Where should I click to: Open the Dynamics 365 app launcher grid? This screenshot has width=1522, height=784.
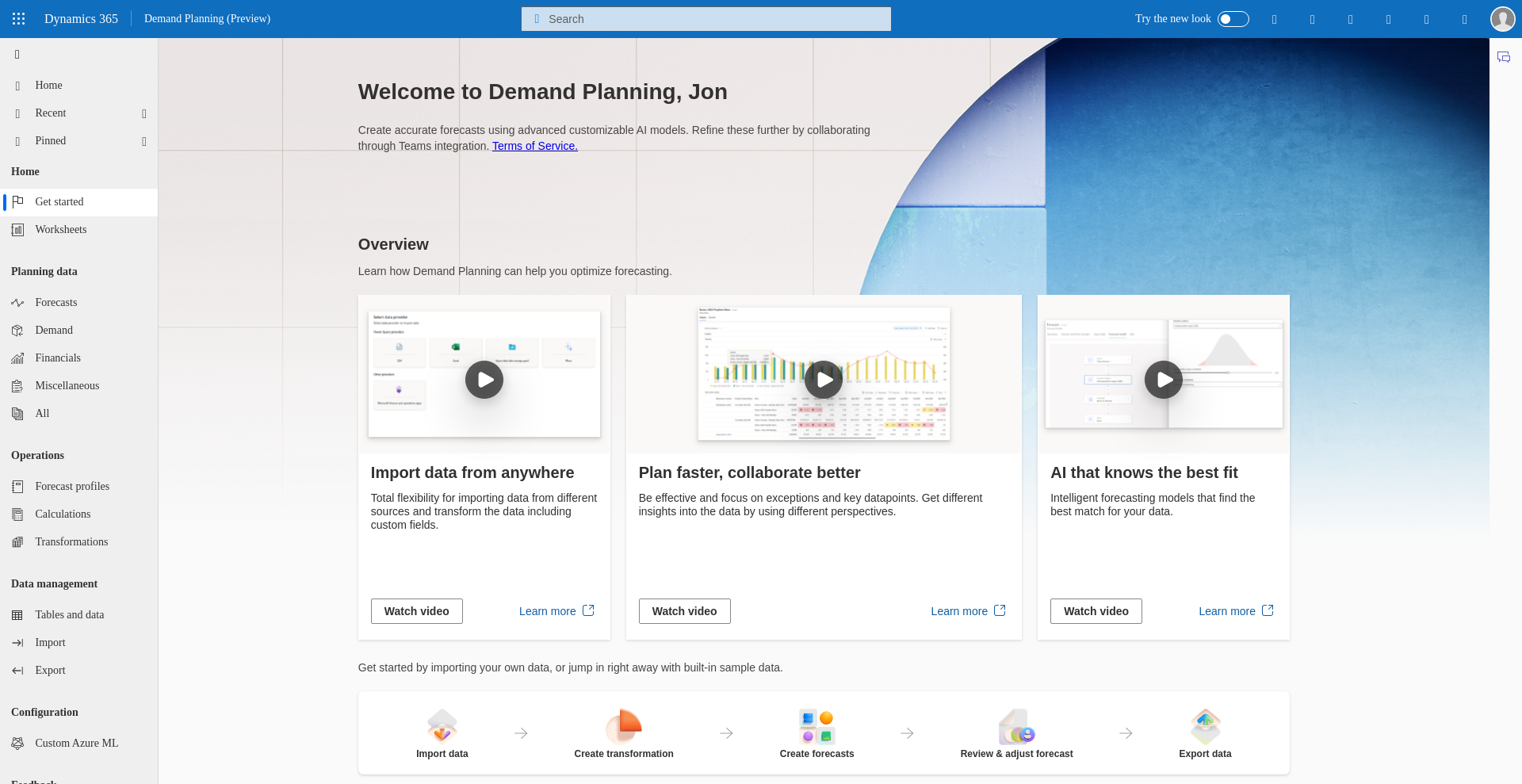pyautogui.click(x=19, y=19)
